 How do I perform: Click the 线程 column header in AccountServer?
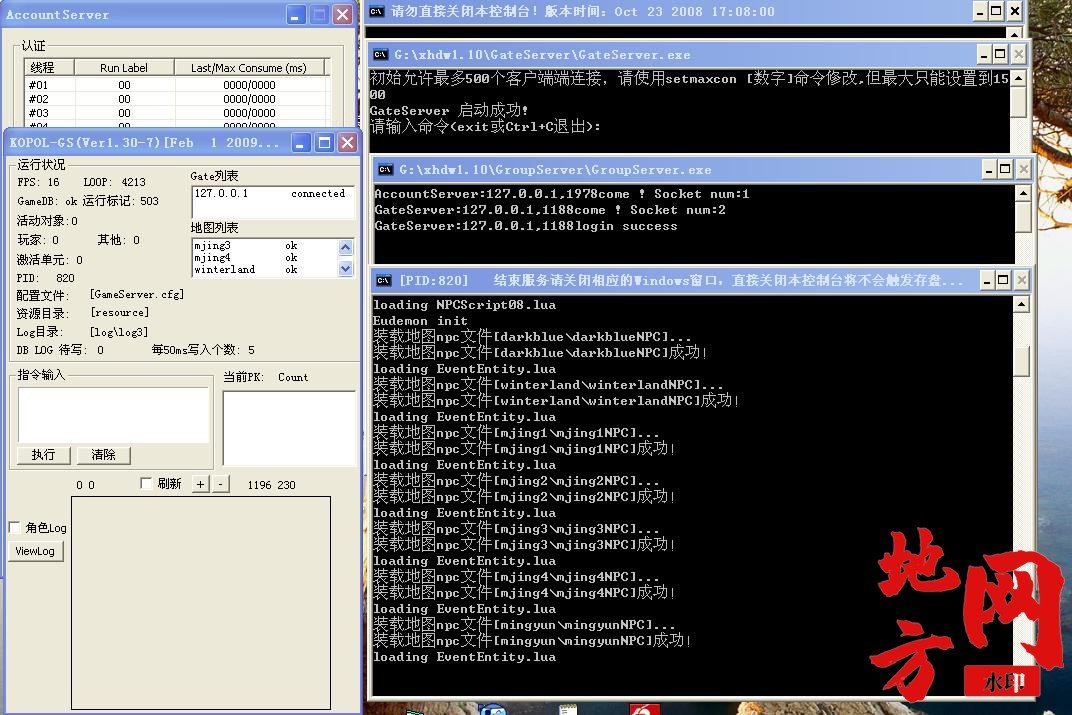[49, 67]
